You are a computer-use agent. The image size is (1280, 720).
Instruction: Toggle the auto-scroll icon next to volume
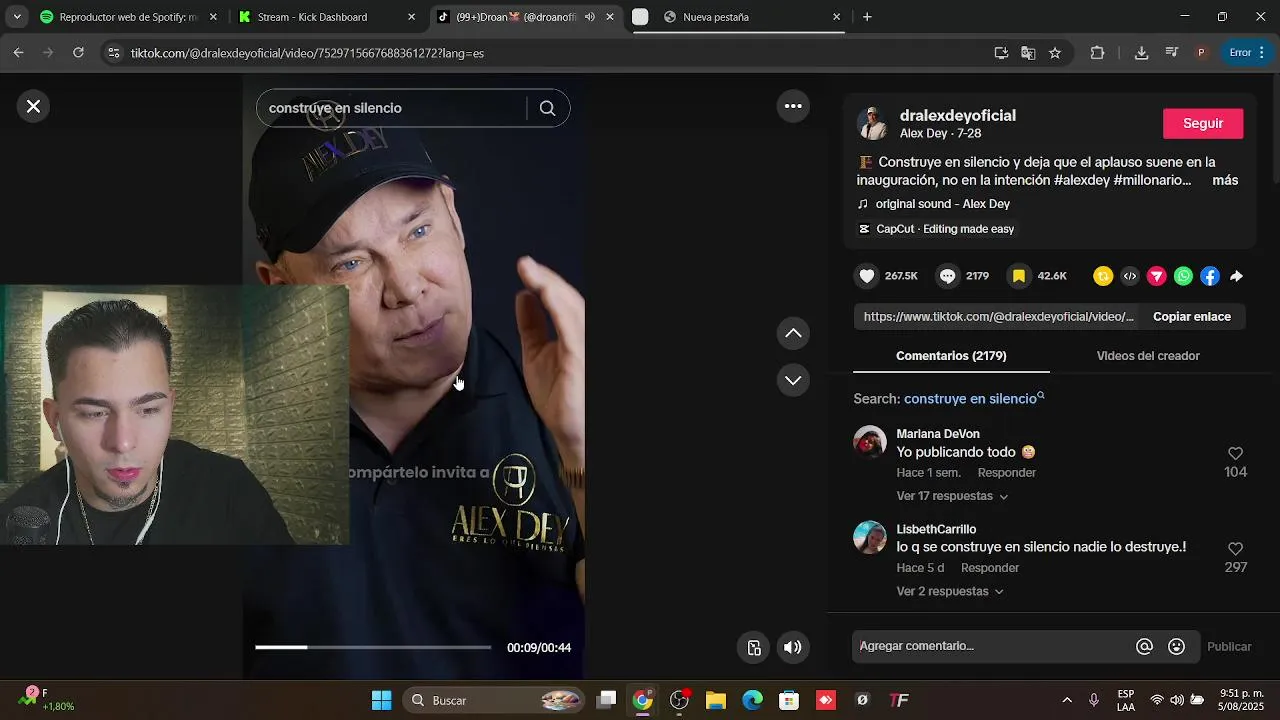(755, 647)
